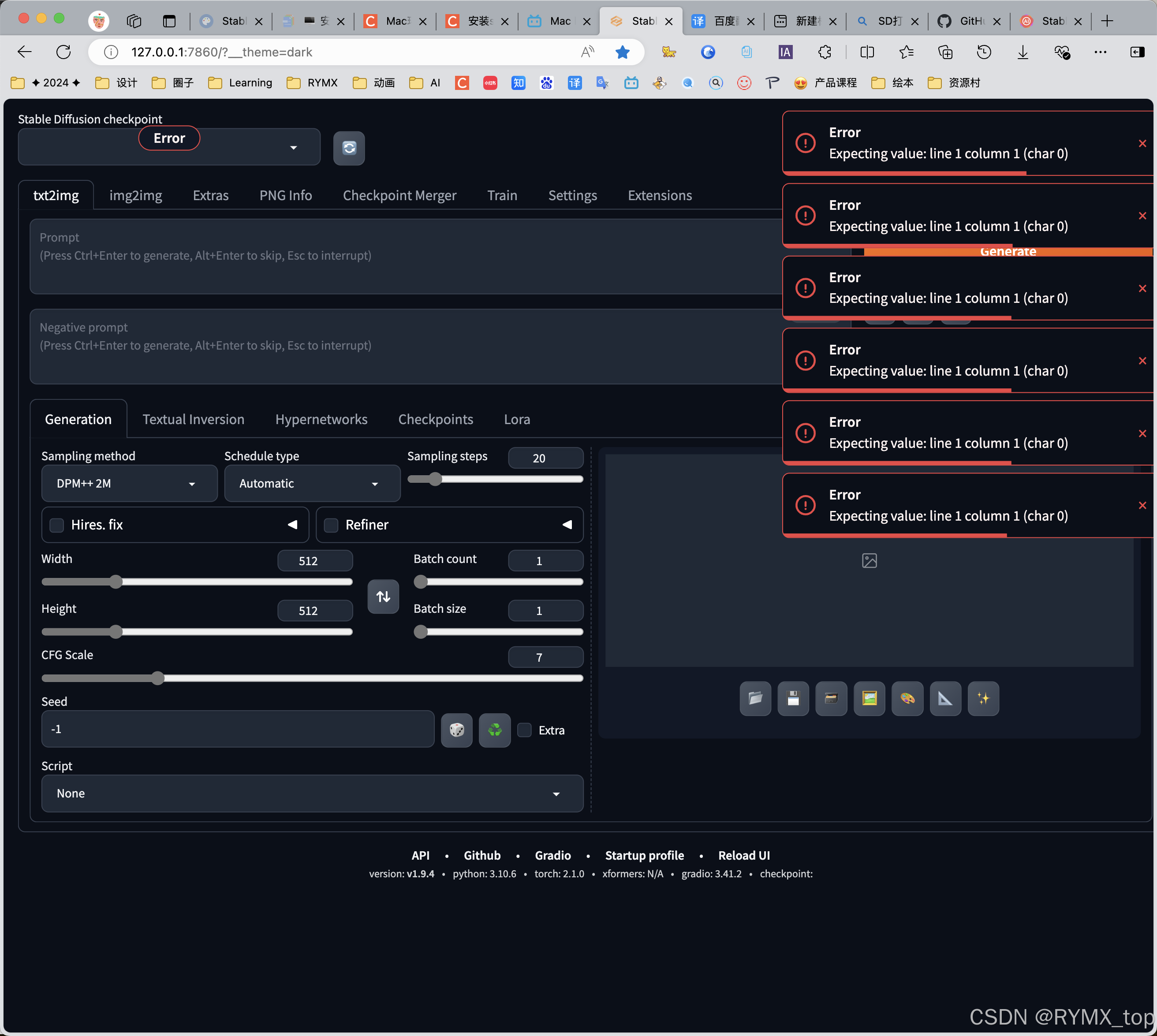Open browser more options menu
1157x1036 pixels.
click(1100, 52)
